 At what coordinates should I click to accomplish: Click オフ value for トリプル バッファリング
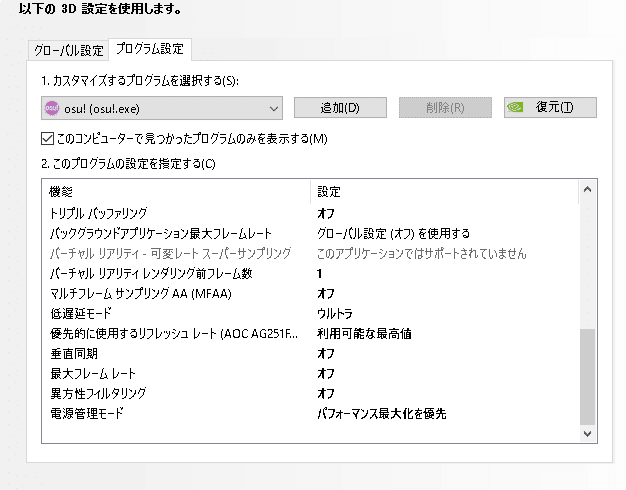[x=326, y=213]
